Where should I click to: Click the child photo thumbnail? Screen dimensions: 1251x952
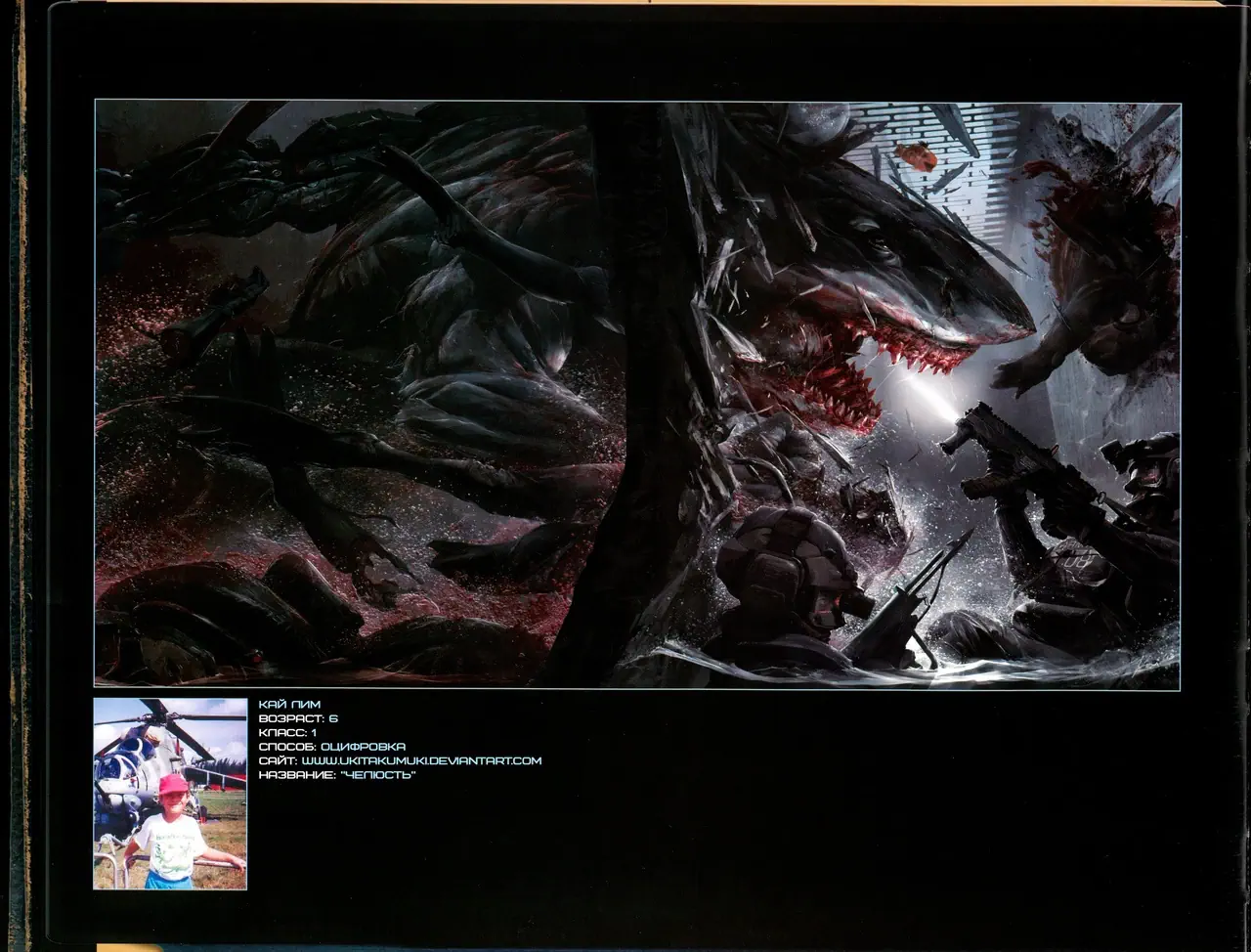pos(170,793)
